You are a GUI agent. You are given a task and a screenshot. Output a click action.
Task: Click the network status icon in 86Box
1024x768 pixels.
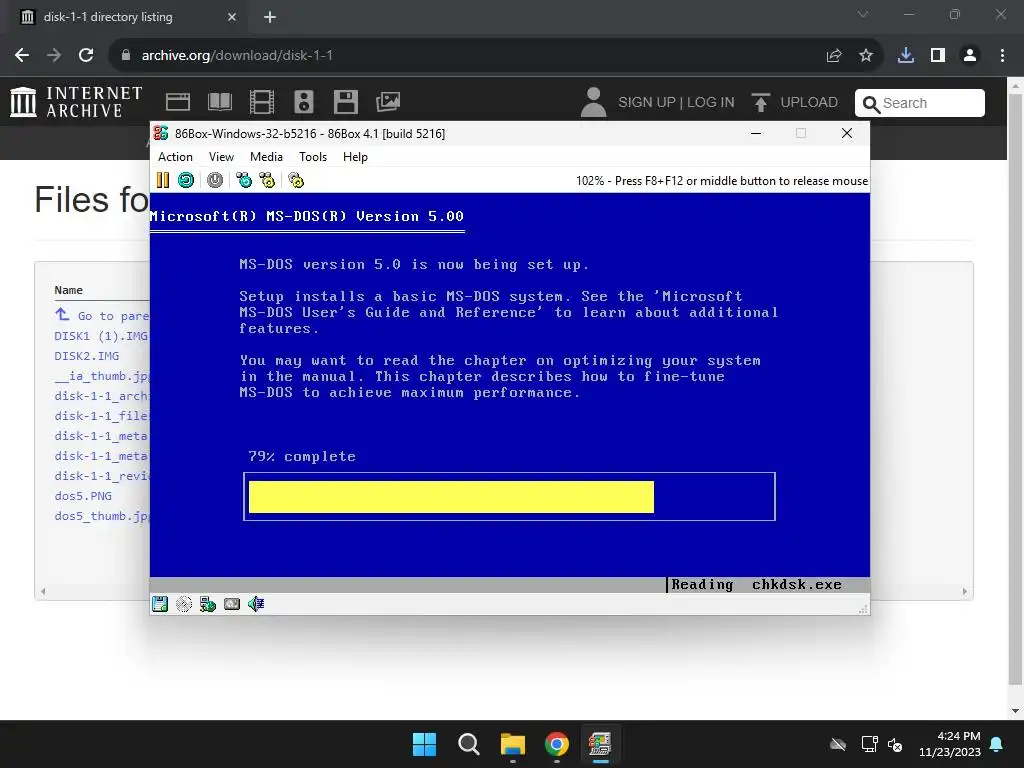tap(208, 604)
